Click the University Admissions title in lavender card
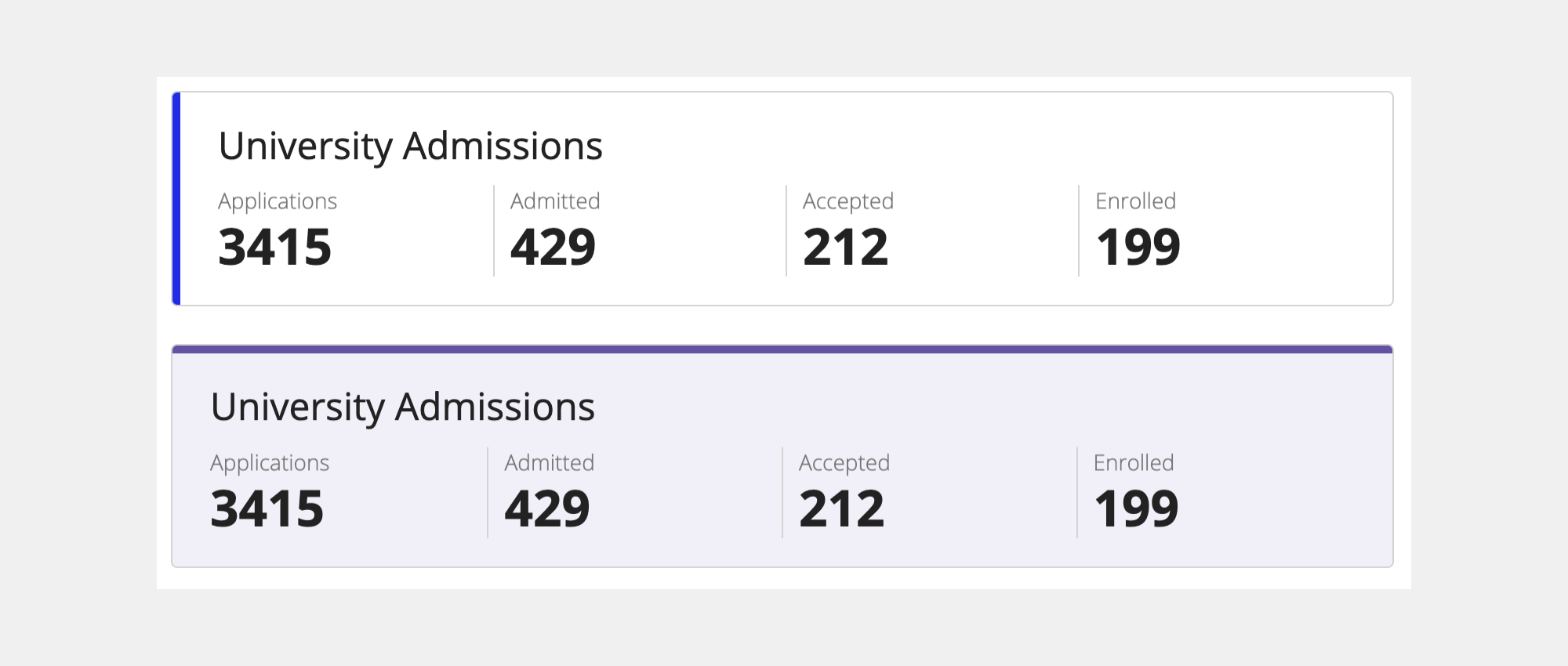The width and height of the screenshot is (1568, 666). (x=402, y=407)
